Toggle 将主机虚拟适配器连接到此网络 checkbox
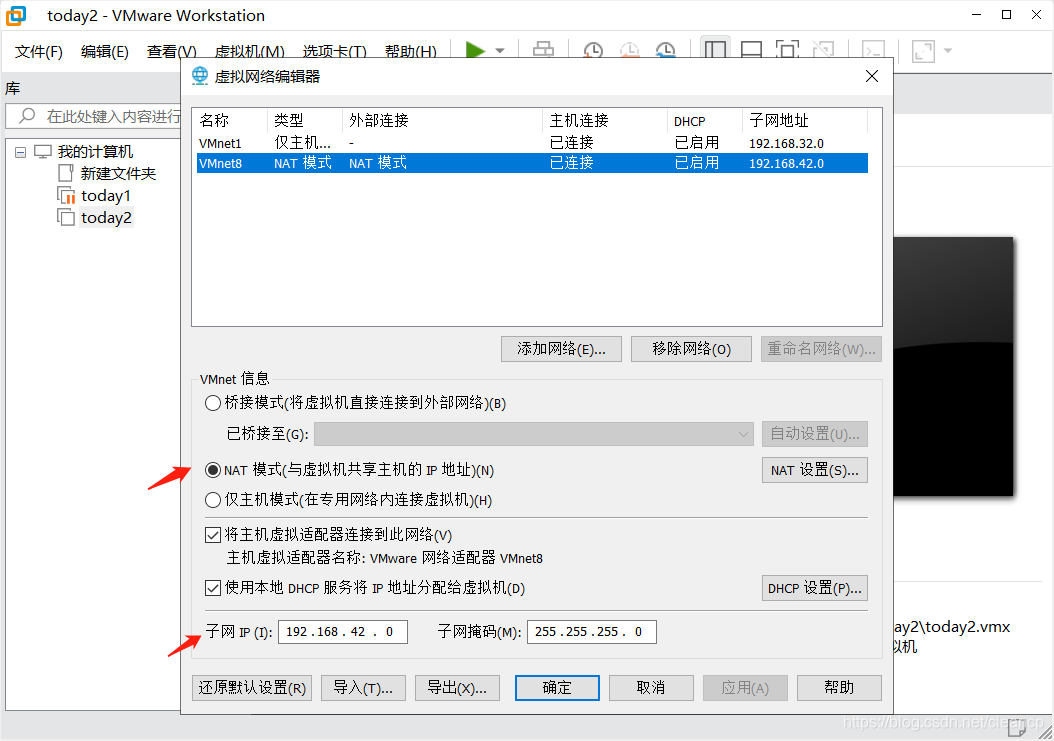The image size is (1054, 741). [x=213, y=535]
